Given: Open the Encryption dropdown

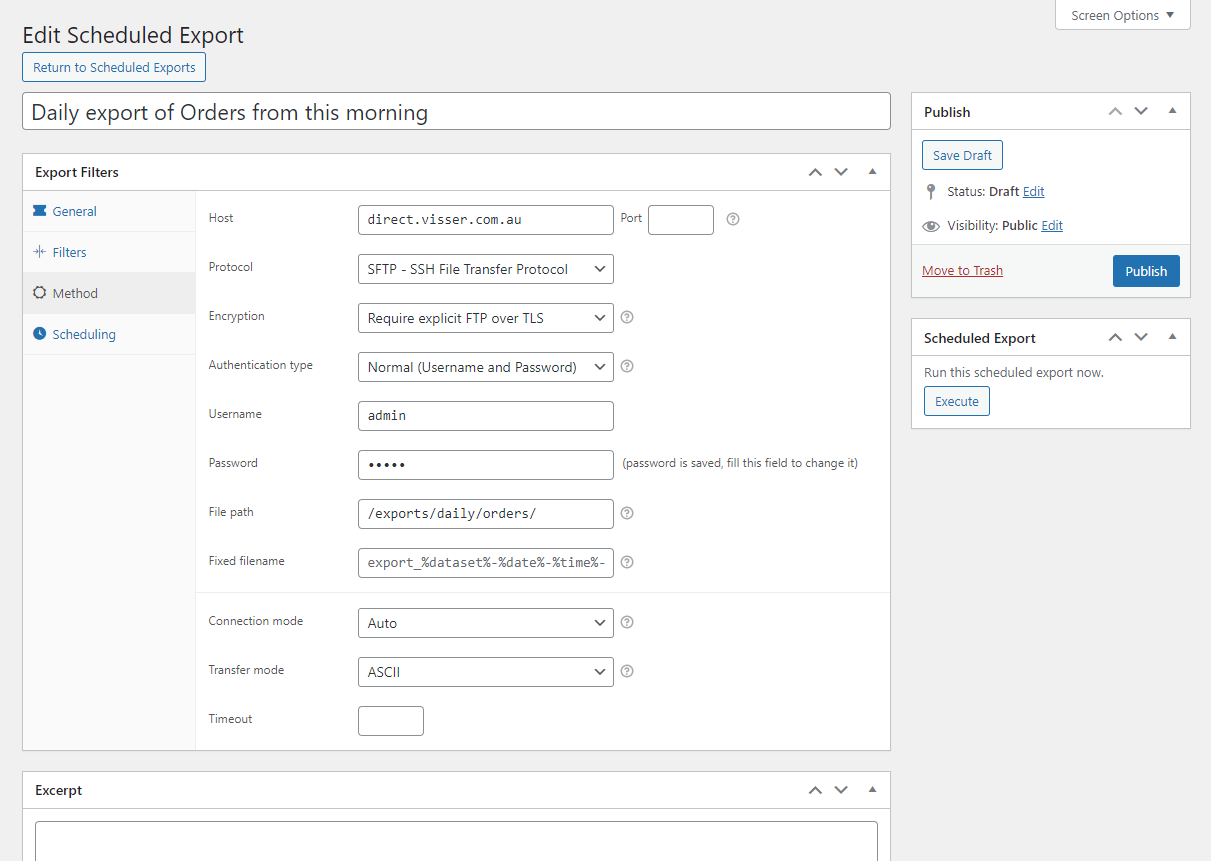Looking at the screenshot, I should point(485,318).
